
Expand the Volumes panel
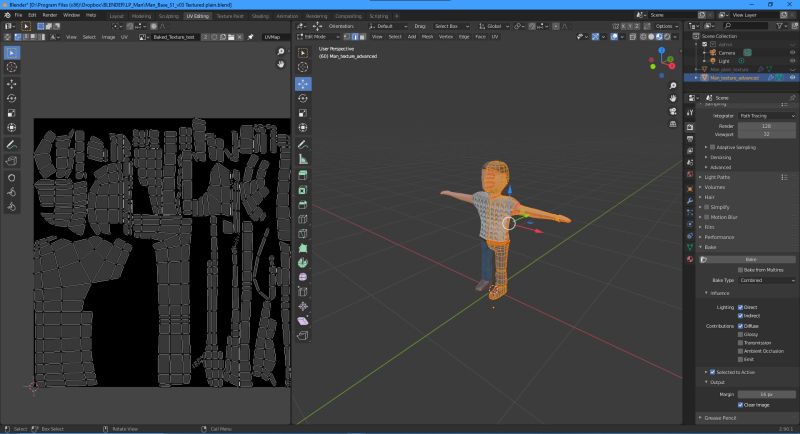714,187
